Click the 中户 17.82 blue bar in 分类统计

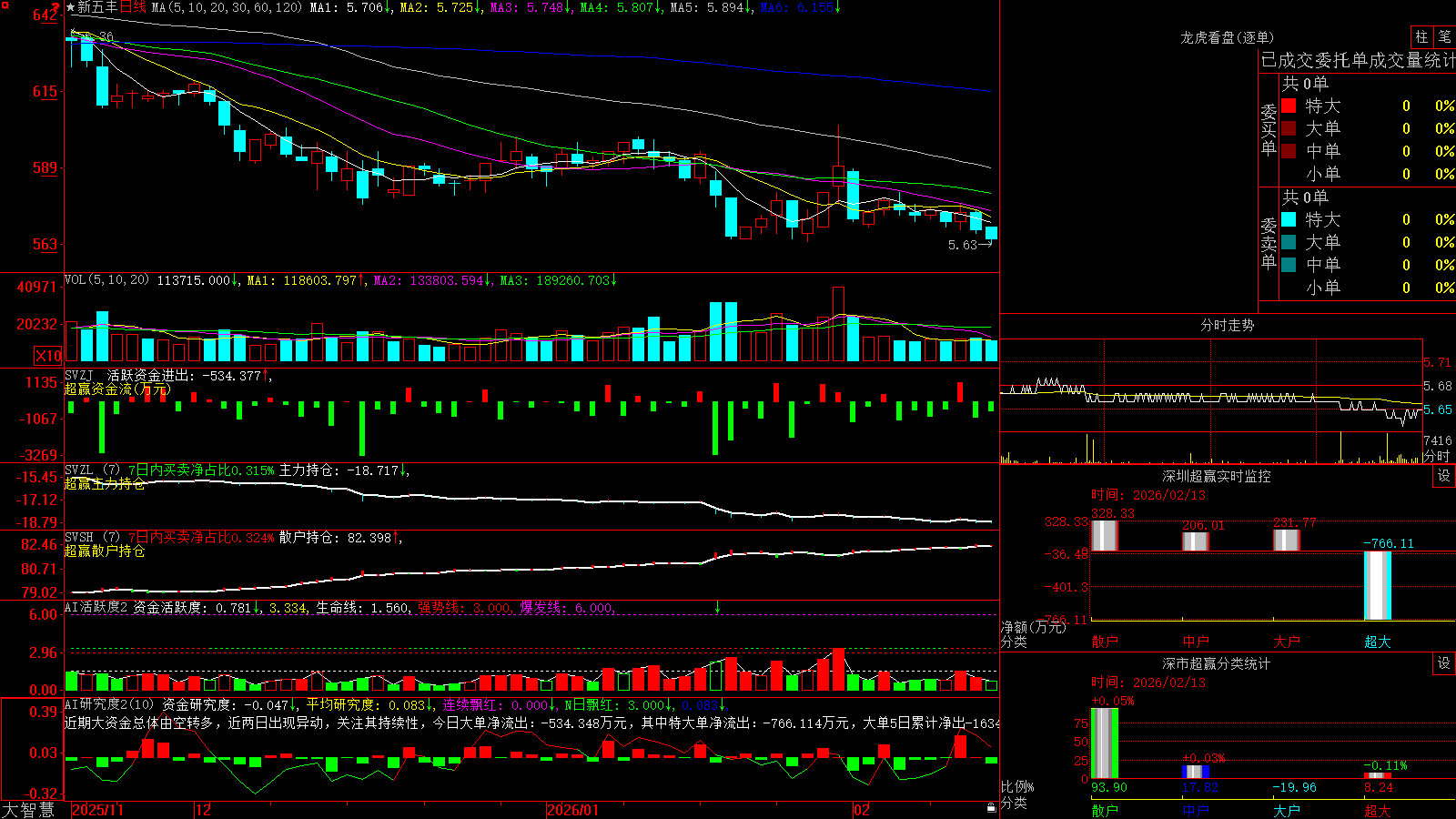(1195, 772)
